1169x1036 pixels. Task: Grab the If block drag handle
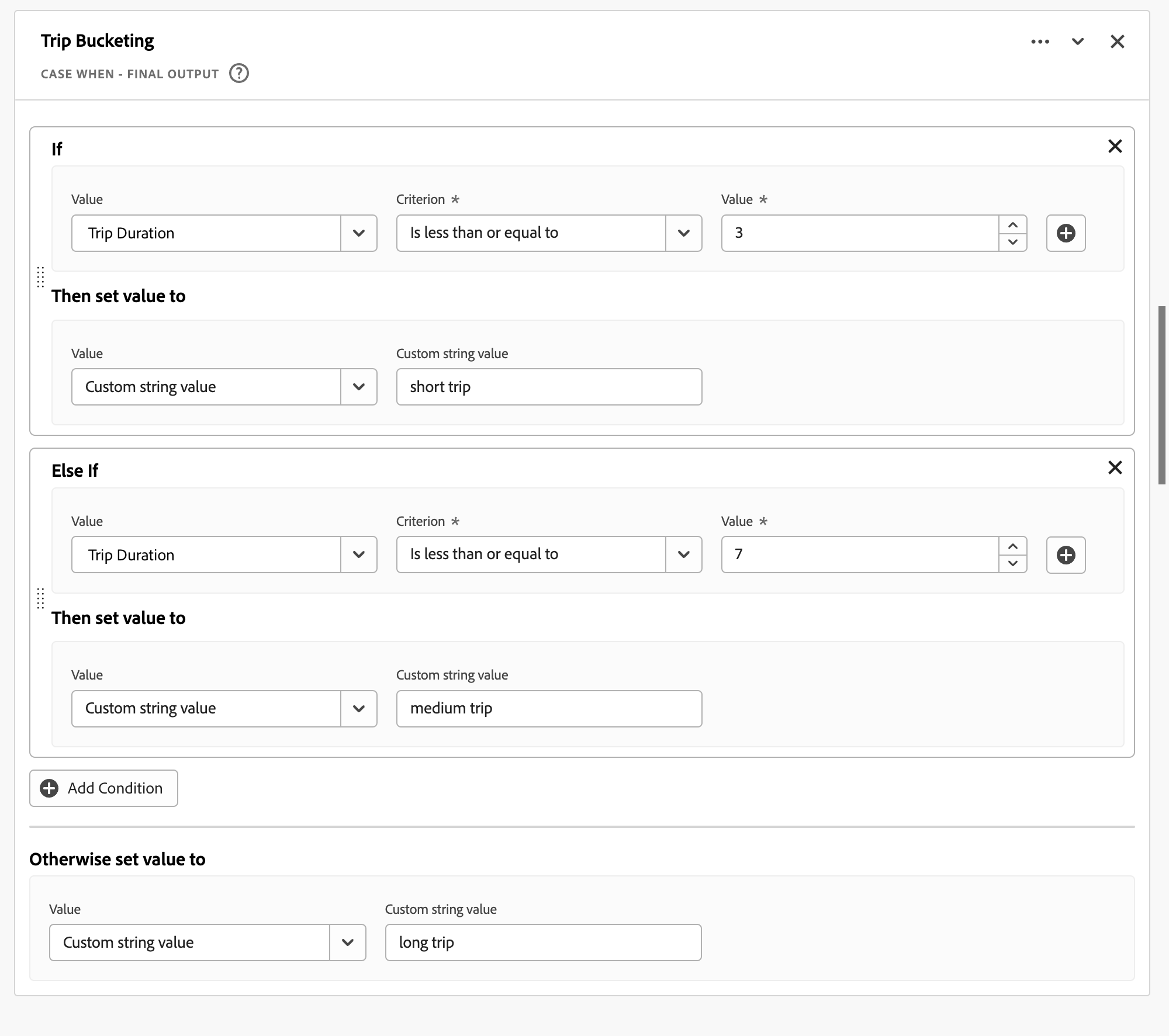[40, 277]
